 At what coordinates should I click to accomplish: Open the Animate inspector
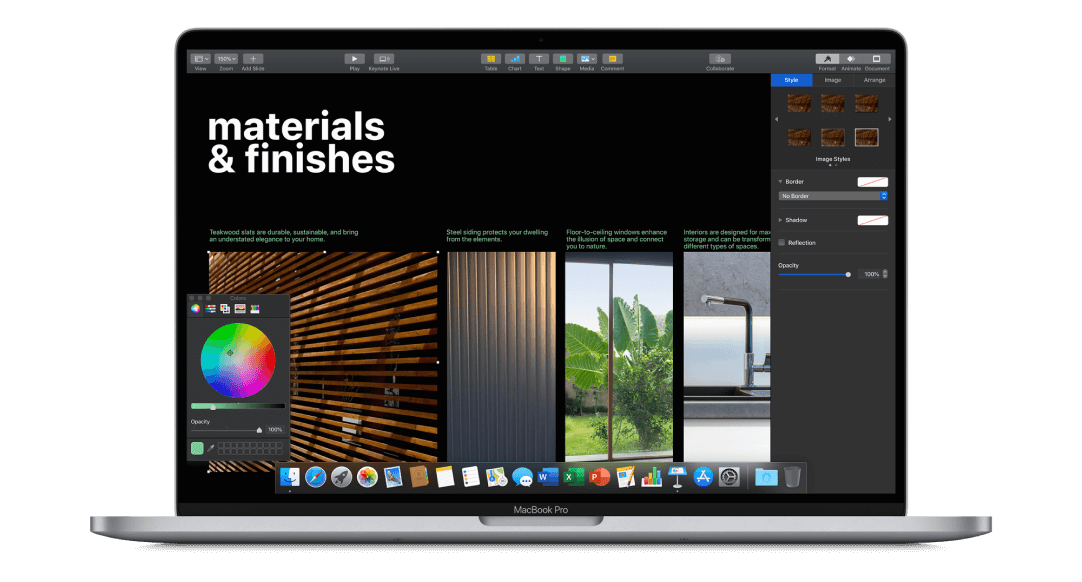pyautogui.click(x=851, y=59)
